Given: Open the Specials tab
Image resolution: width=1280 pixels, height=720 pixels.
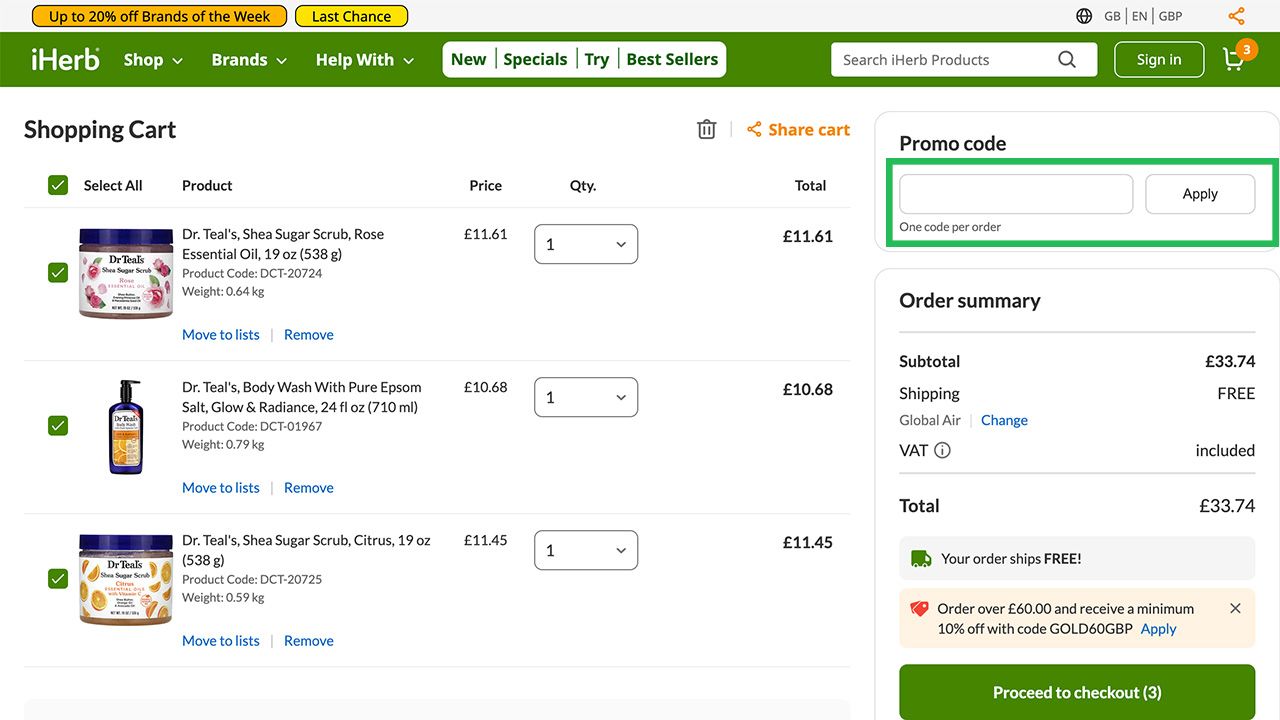Looking at the screenshot, I should [535, 60].
